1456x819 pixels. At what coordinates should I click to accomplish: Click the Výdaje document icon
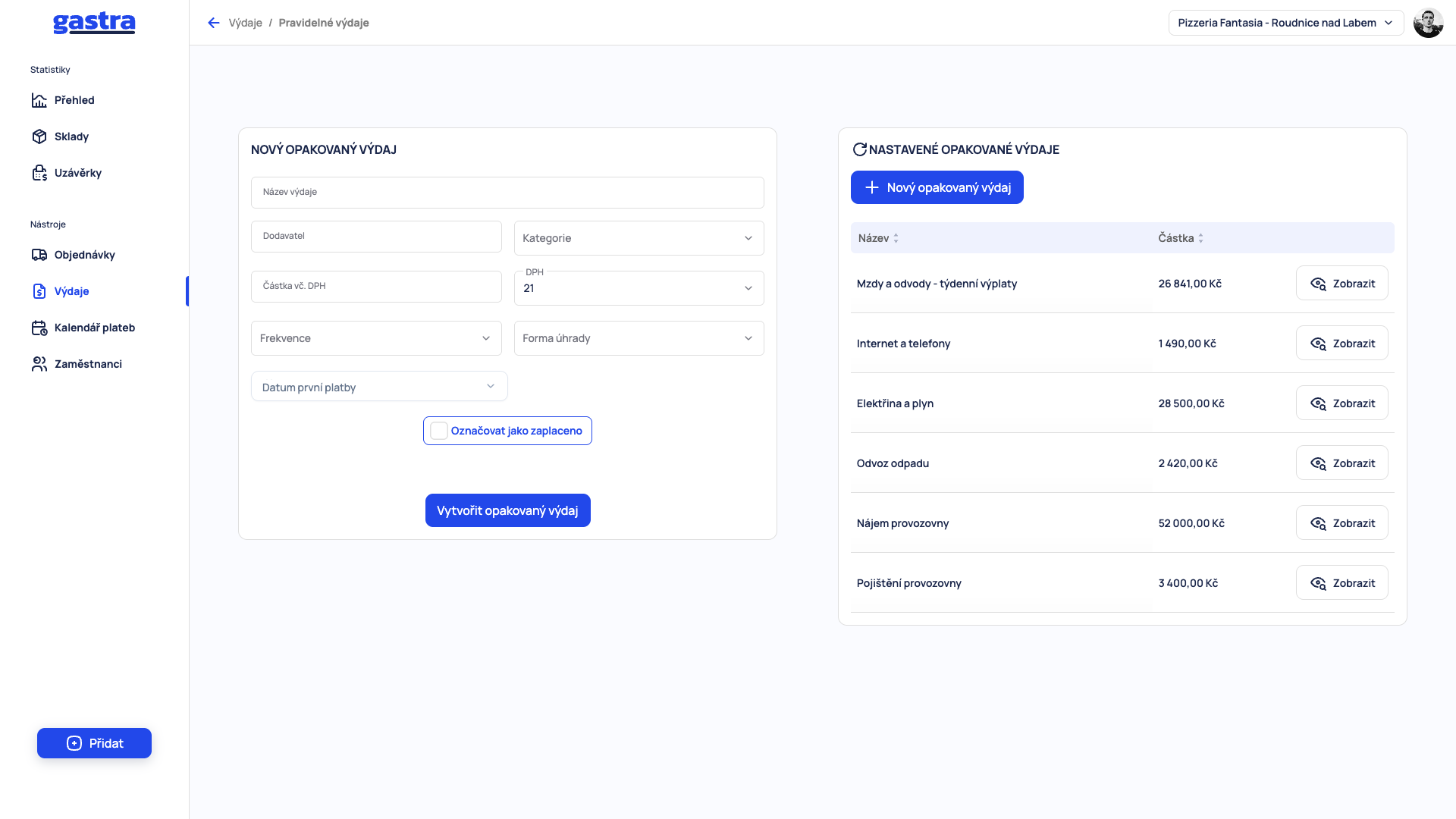tap(39, 291)
